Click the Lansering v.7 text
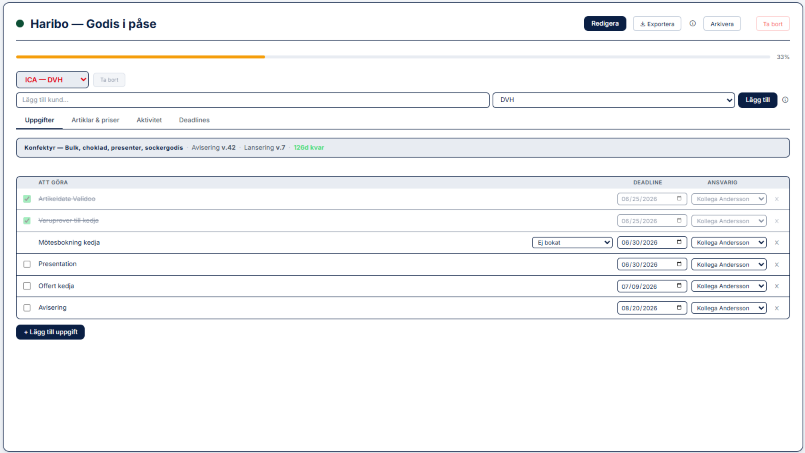Viewport: 805px width, 453px height. tap(264, 148)
